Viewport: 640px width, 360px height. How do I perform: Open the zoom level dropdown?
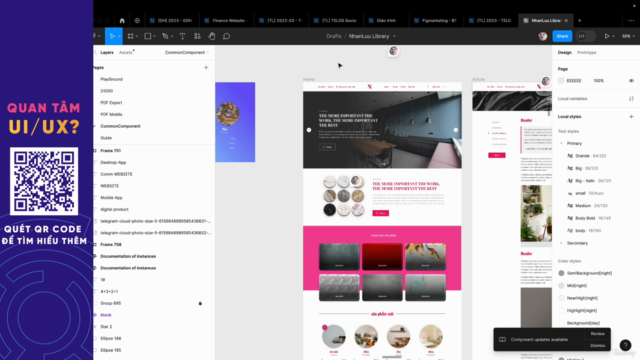point(628,36)
